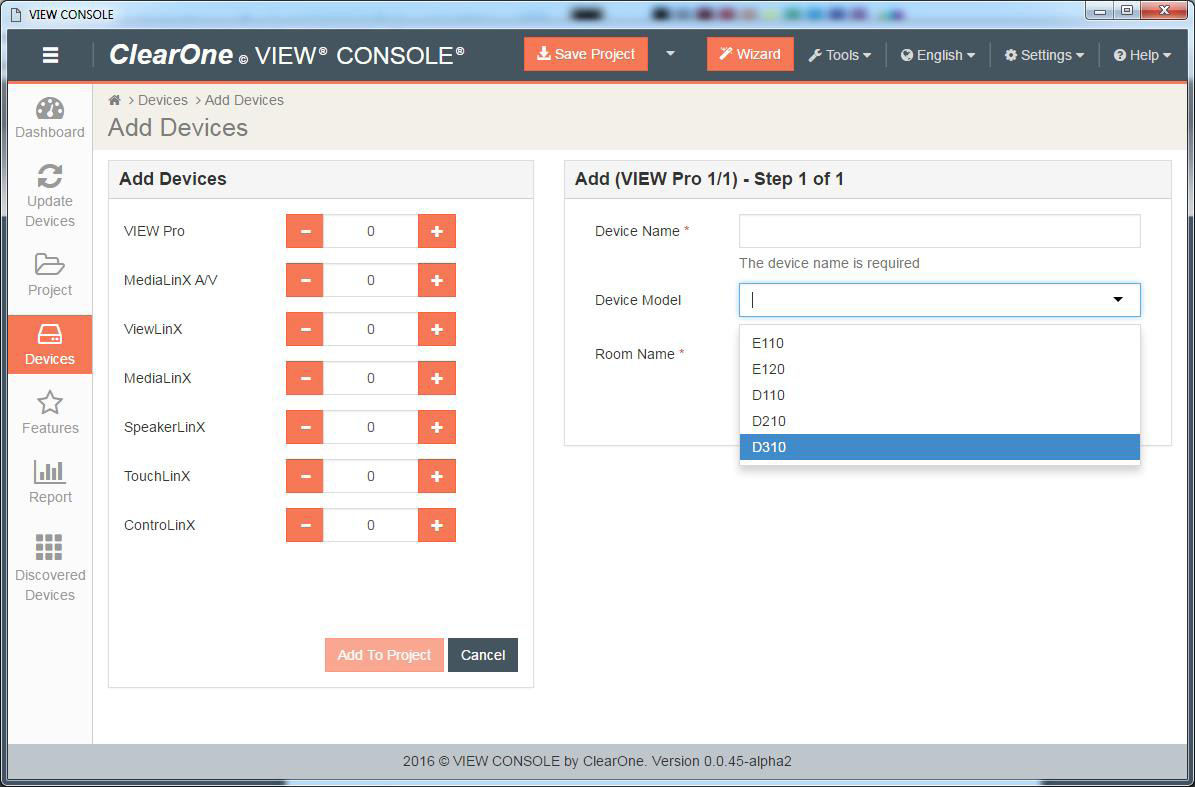This screenshot has height=787, width=1195.
Task: Follow the Devices breadcrumb link
Action: [x=163, y=100]
